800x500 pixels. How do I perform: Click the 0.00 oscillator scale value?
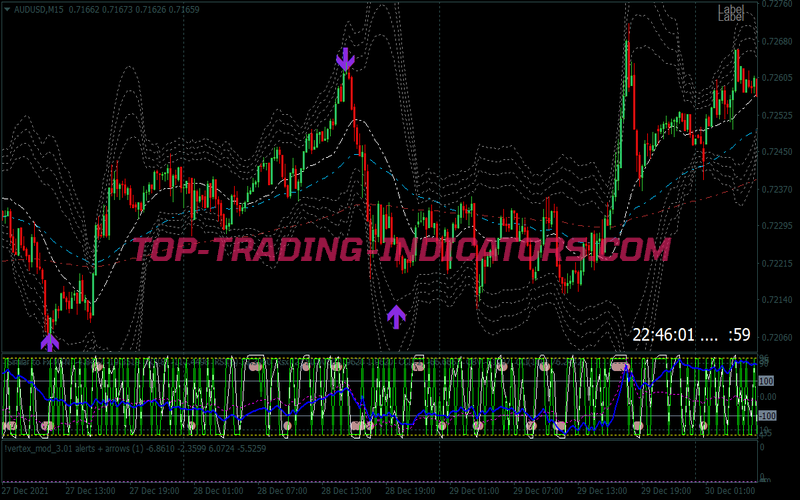tap(768, 397)
